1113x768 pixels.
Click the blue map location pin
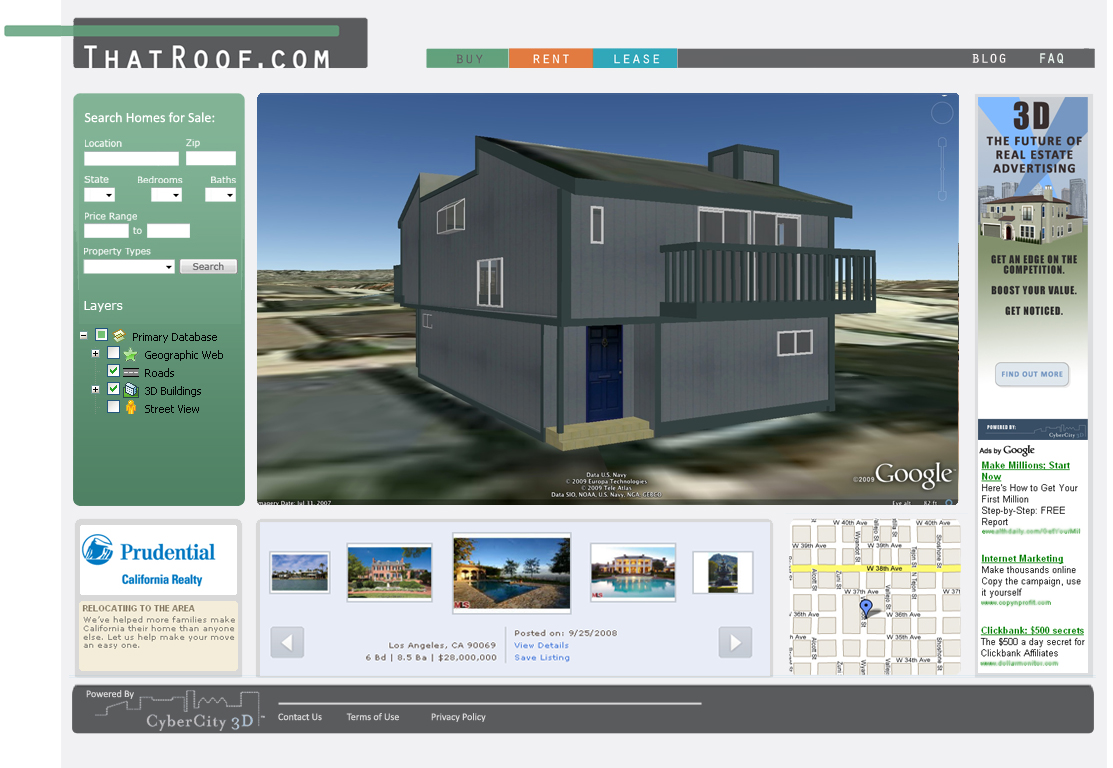pyautogui.click(x=866, y=607)
